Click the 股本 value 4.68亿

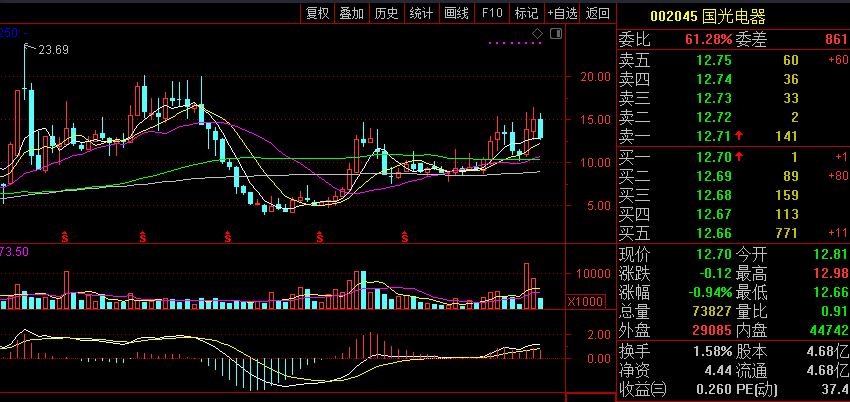(827, 351)
